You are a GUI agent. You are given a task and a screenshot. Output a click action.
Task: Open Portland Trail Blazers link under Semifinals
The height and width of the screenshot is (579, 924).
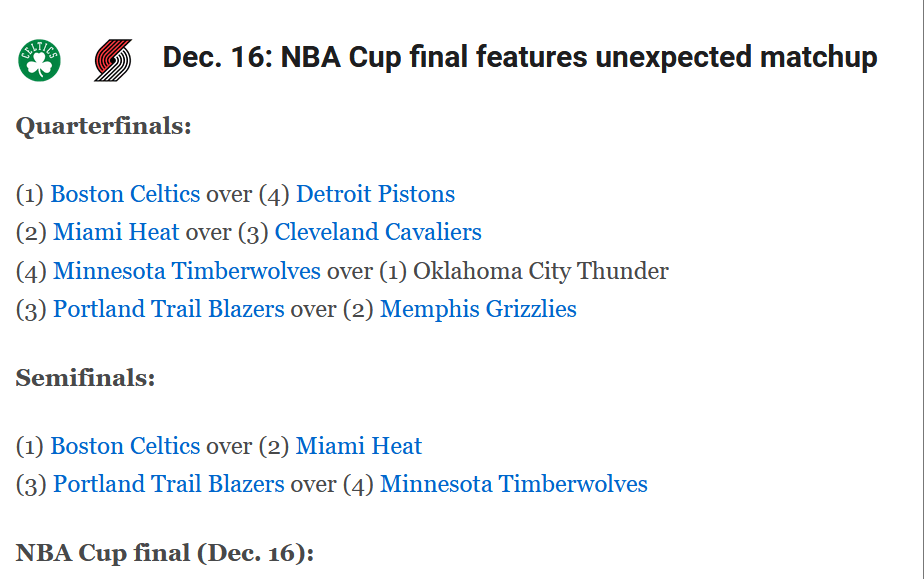(x=169, y=484)
